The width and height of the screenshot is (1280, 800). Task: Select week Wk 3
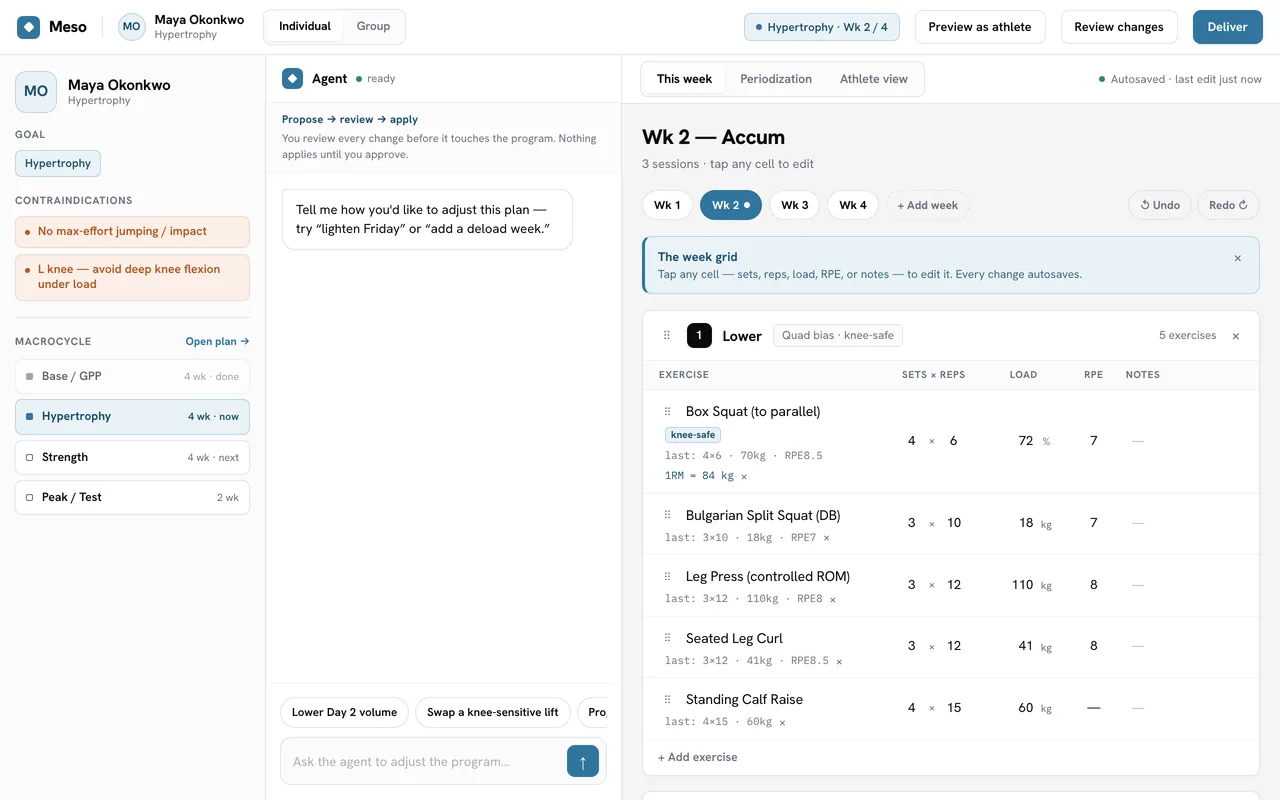795,205
